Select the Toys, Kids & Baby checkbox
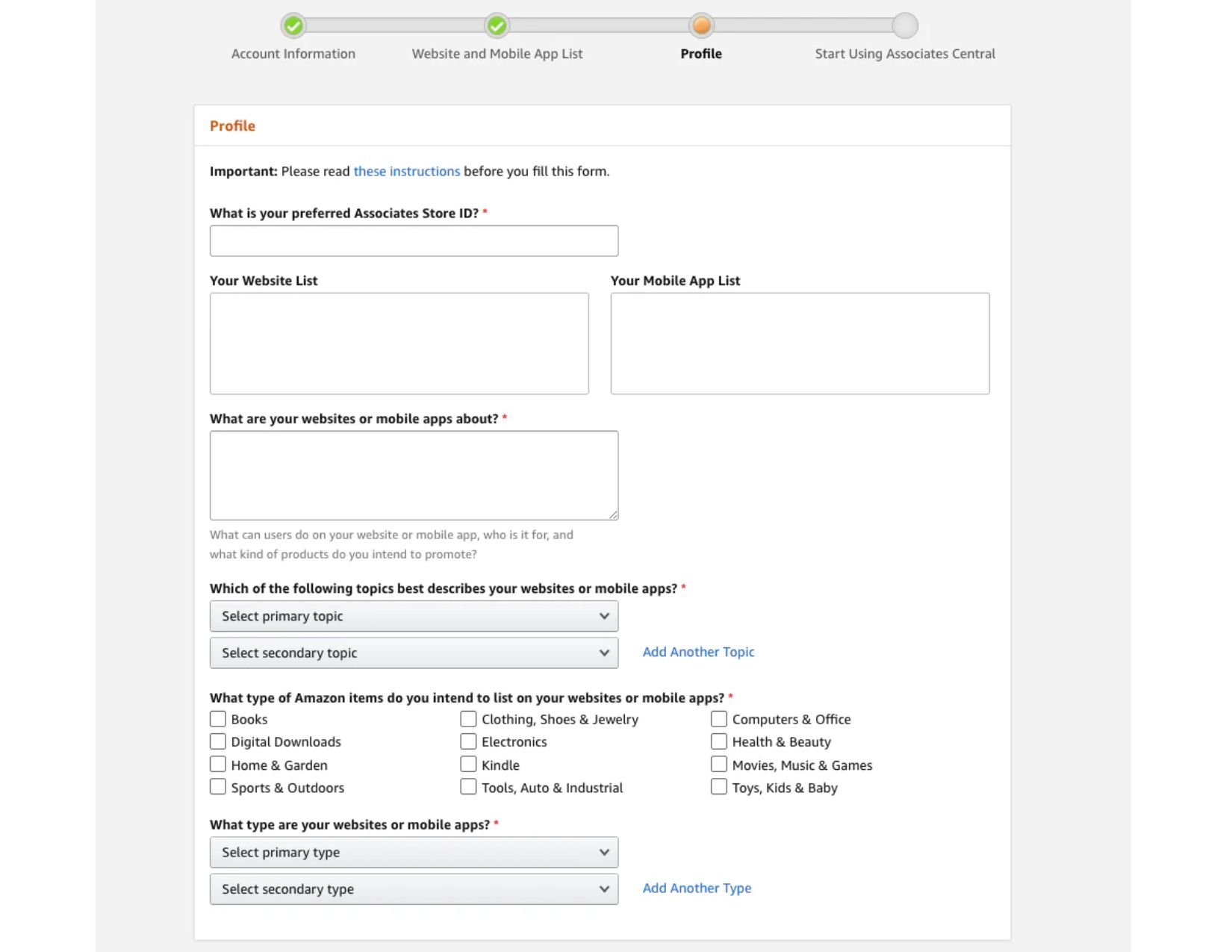1232x952 pixels. point(718,786)
